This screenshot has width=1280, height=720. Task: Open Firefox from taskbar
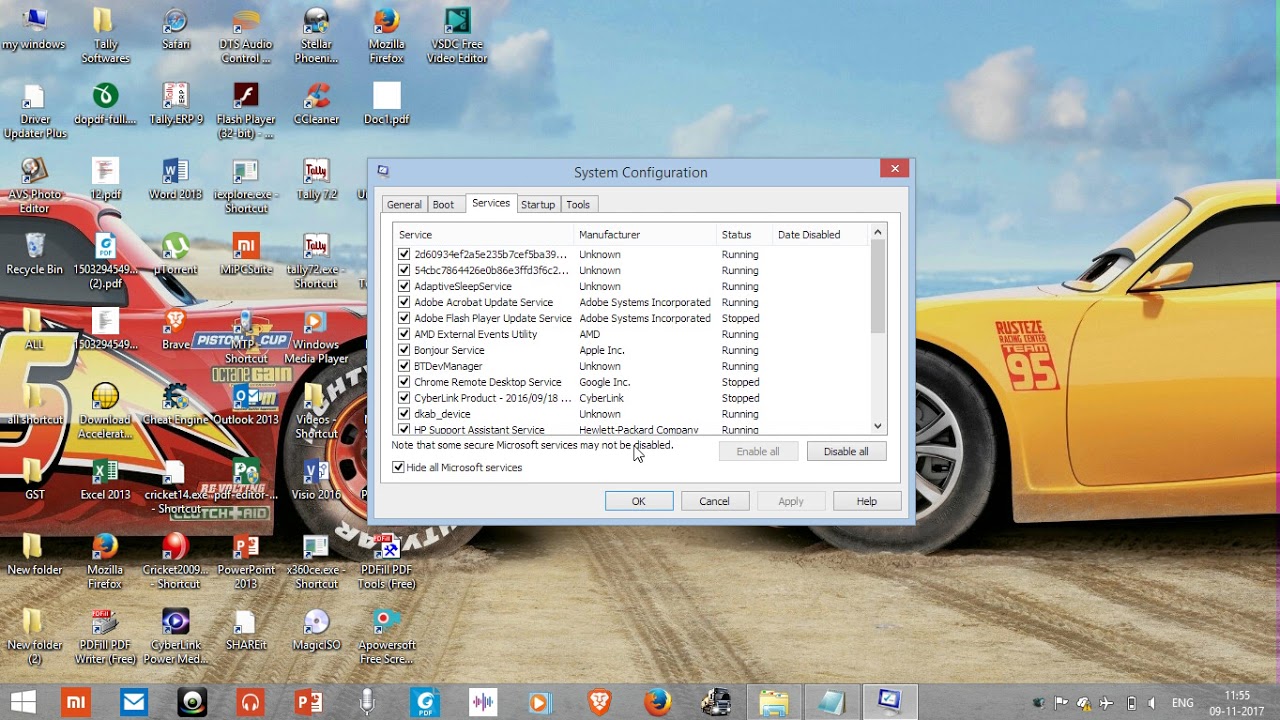tap(657, 702)
